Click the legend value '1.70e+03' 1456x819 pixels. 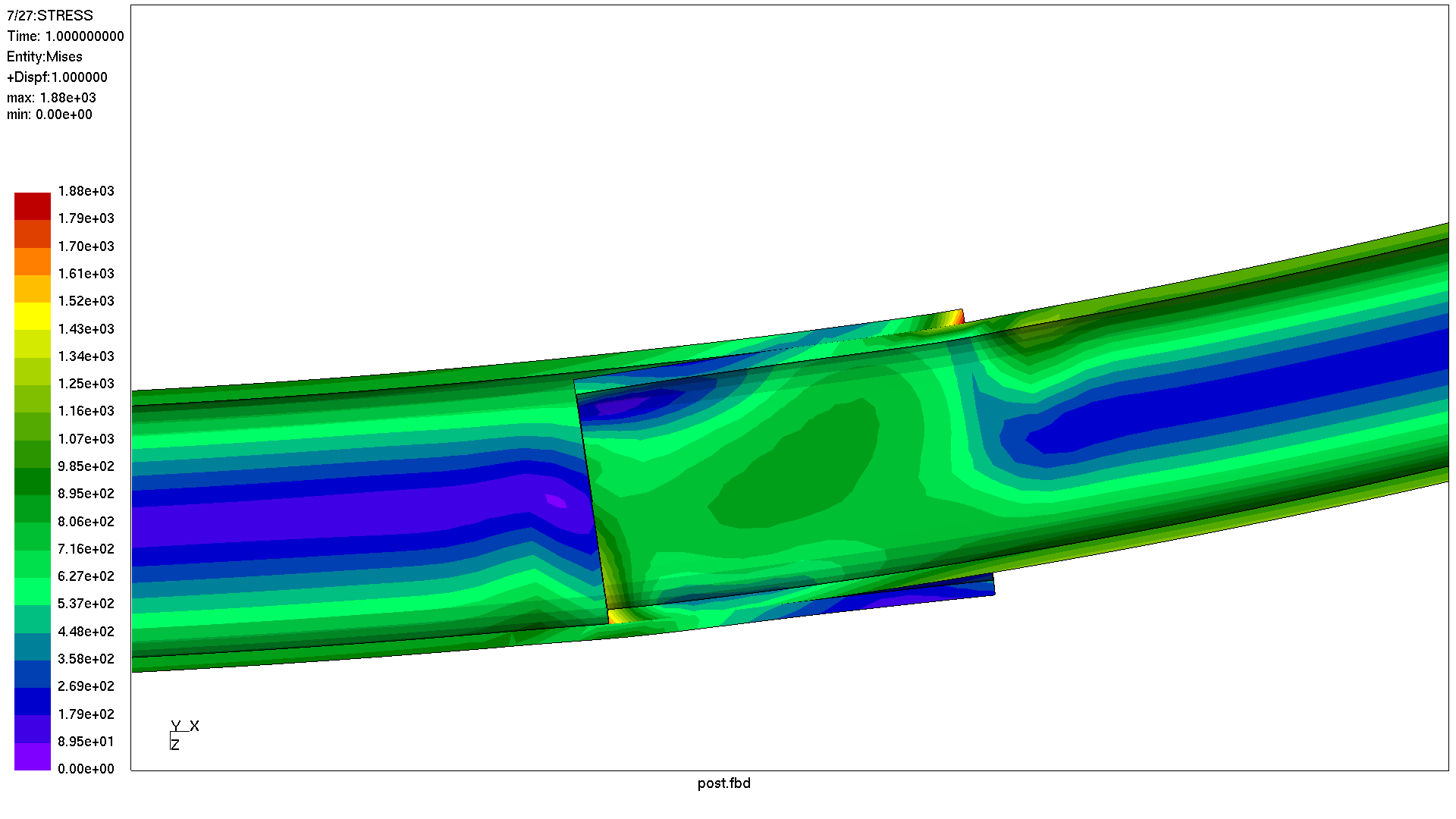pyautogui.click(x=86, y=246)
